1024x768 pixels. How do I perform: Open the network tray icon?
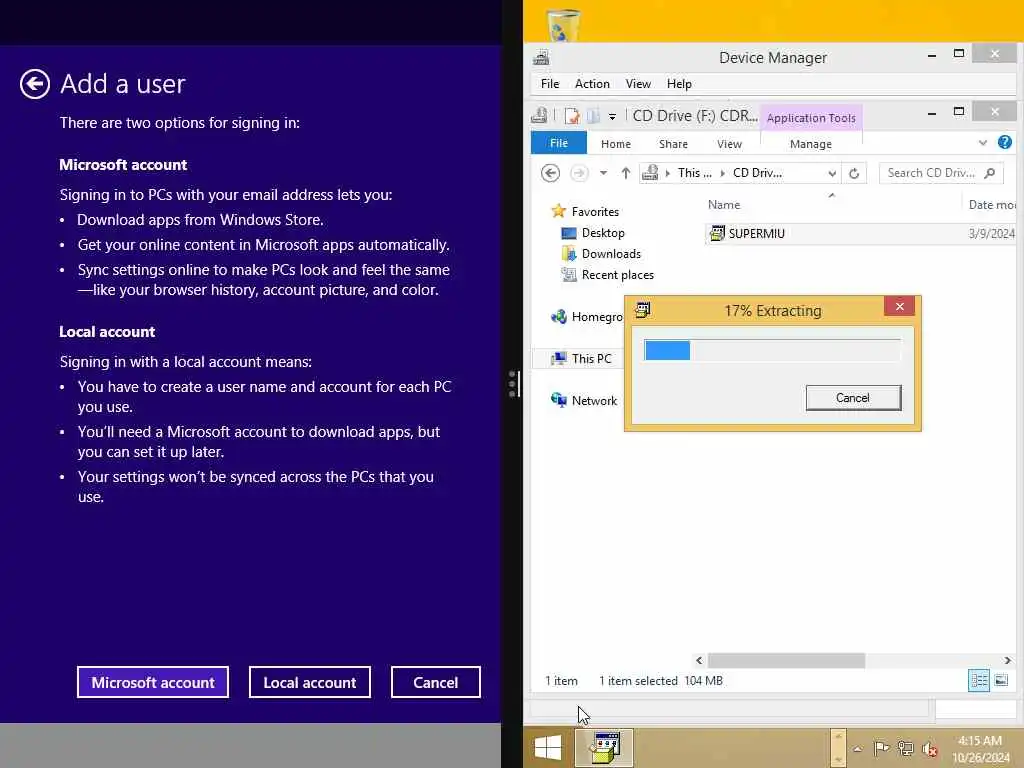905,748
